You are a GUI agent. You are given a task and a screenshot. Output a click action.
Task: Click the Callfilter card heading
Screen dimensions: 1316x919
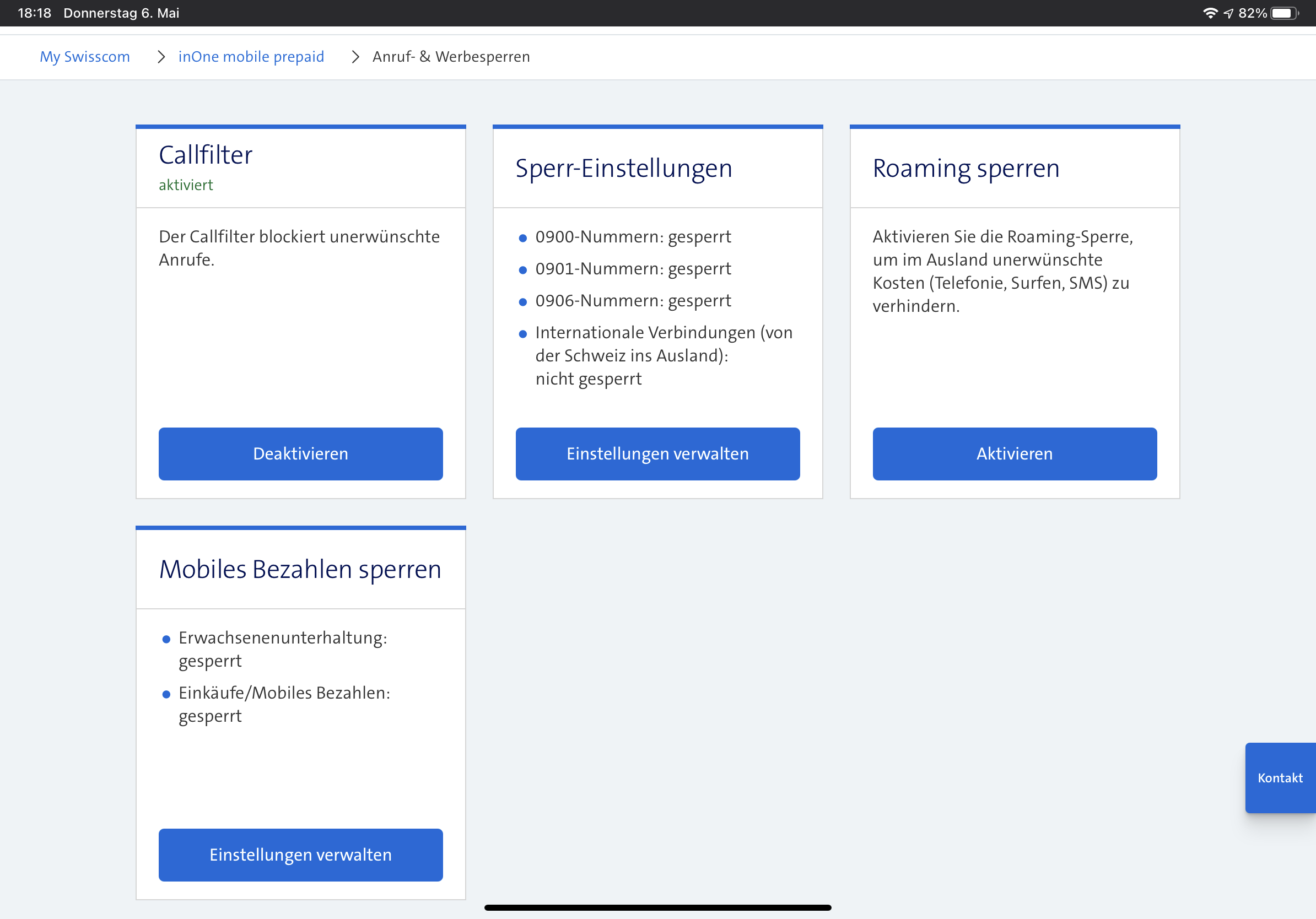[x=205, y=155]
